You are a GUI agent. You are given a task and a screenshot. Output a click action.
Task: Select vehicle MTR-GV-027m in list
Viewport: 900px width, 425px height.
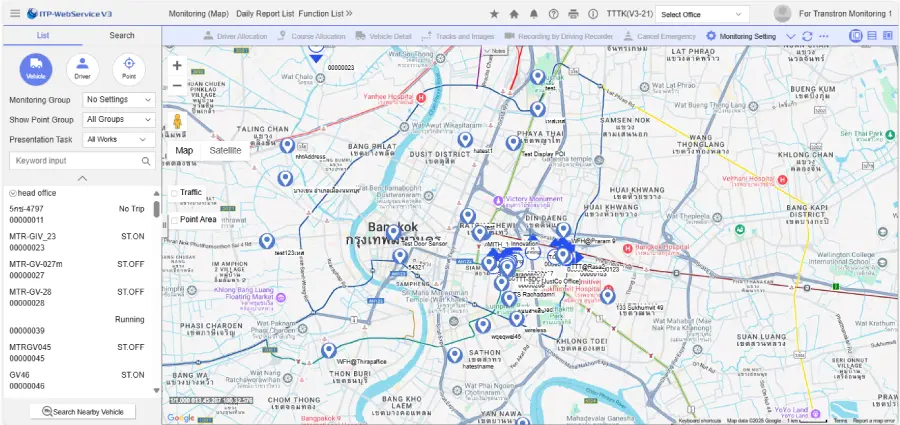[77, 269]
